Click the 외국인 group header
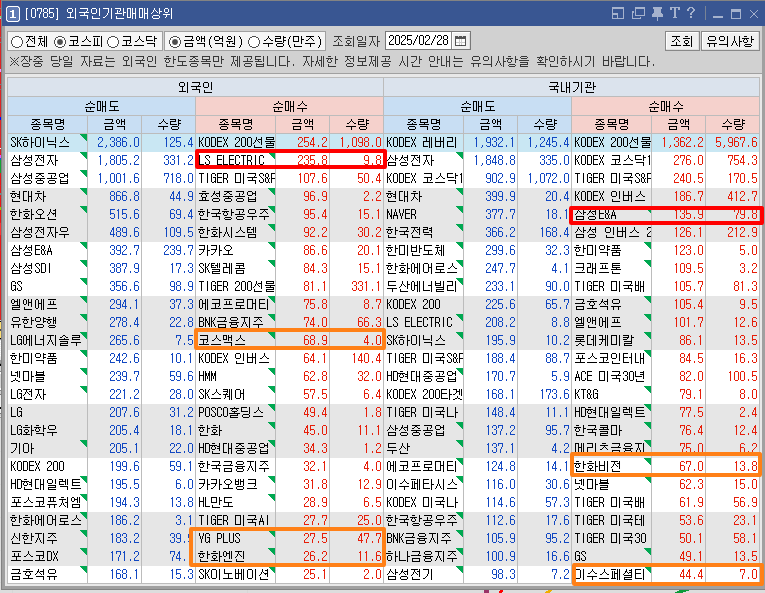This screenshot has height=593, width=765. coord(195,87)
